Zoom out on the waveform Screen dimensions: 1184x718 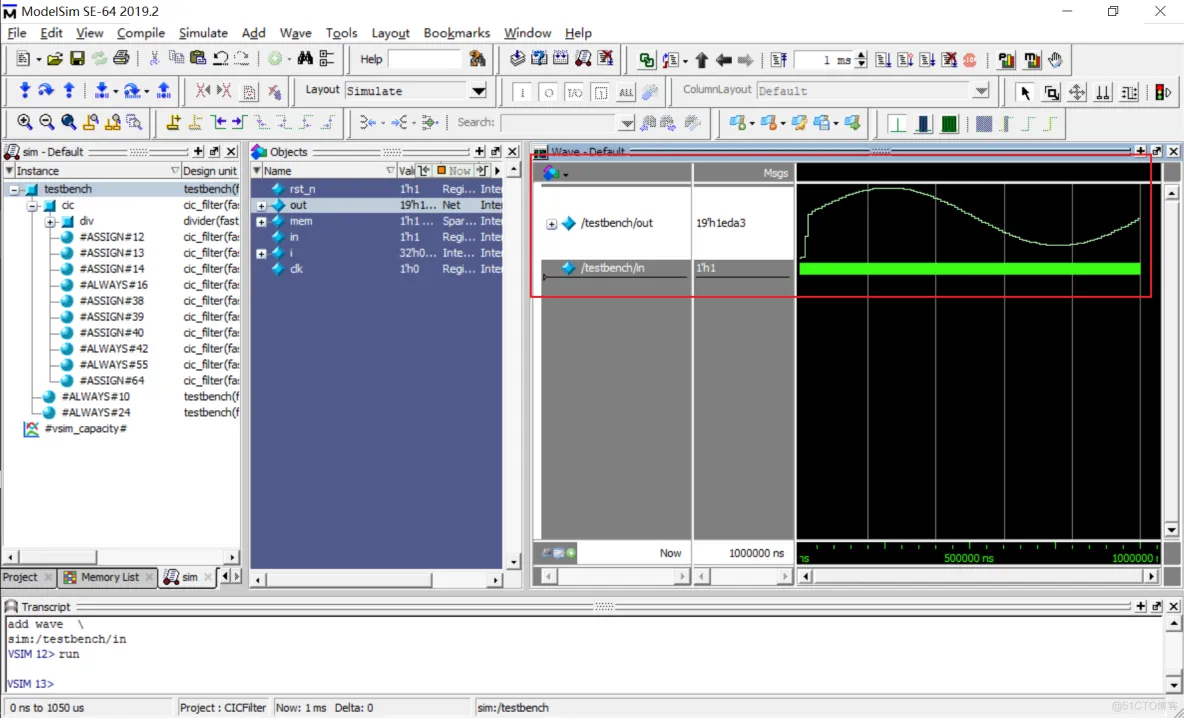tap(47, 122)
